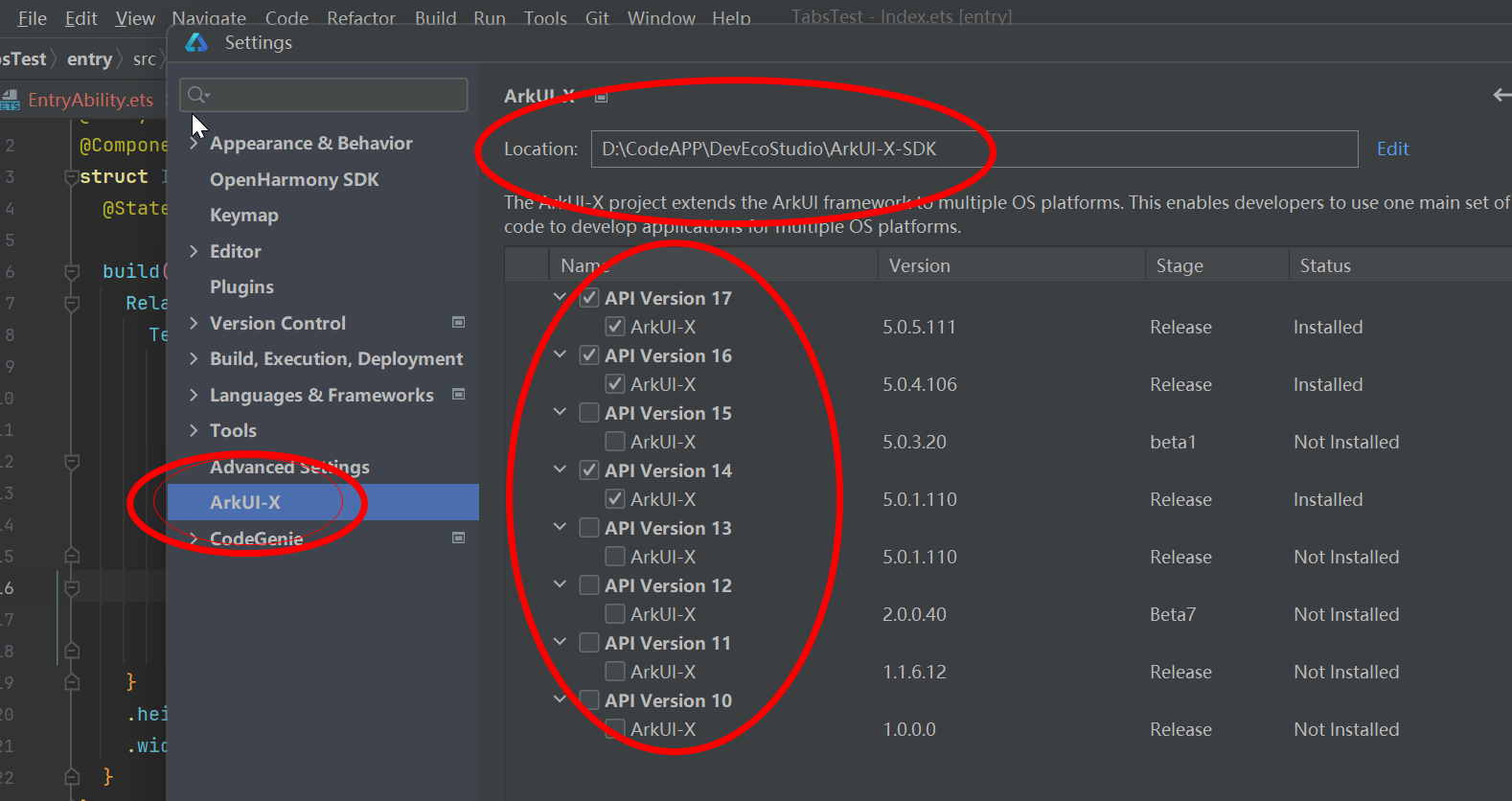Viewport: 1512px width, 801px height.
Task: Click the src breadcrumb in navigation bar
Action: (x=145, y=59)
